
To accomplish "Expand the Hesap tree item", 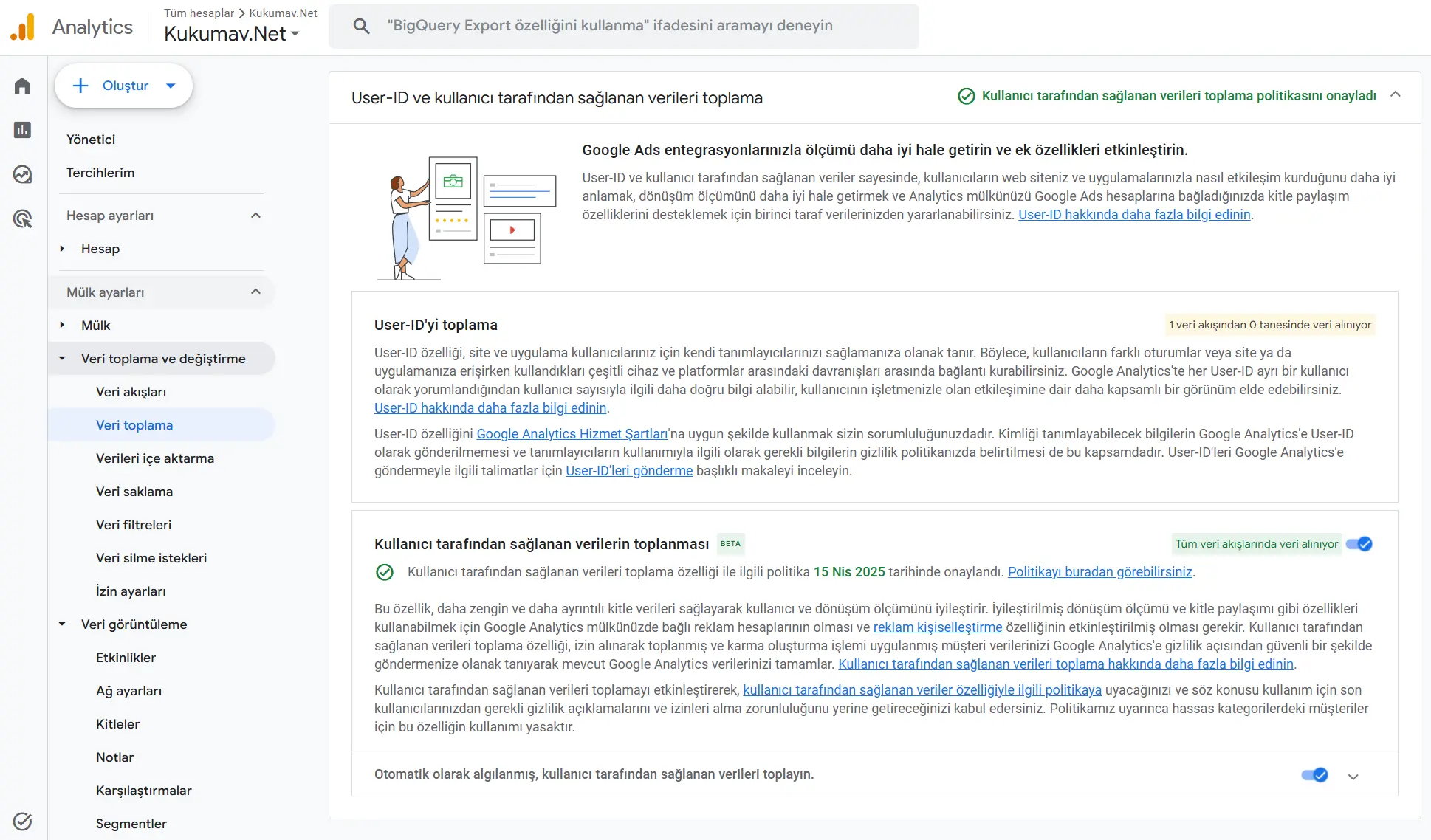I will click(x=62, y=249).
